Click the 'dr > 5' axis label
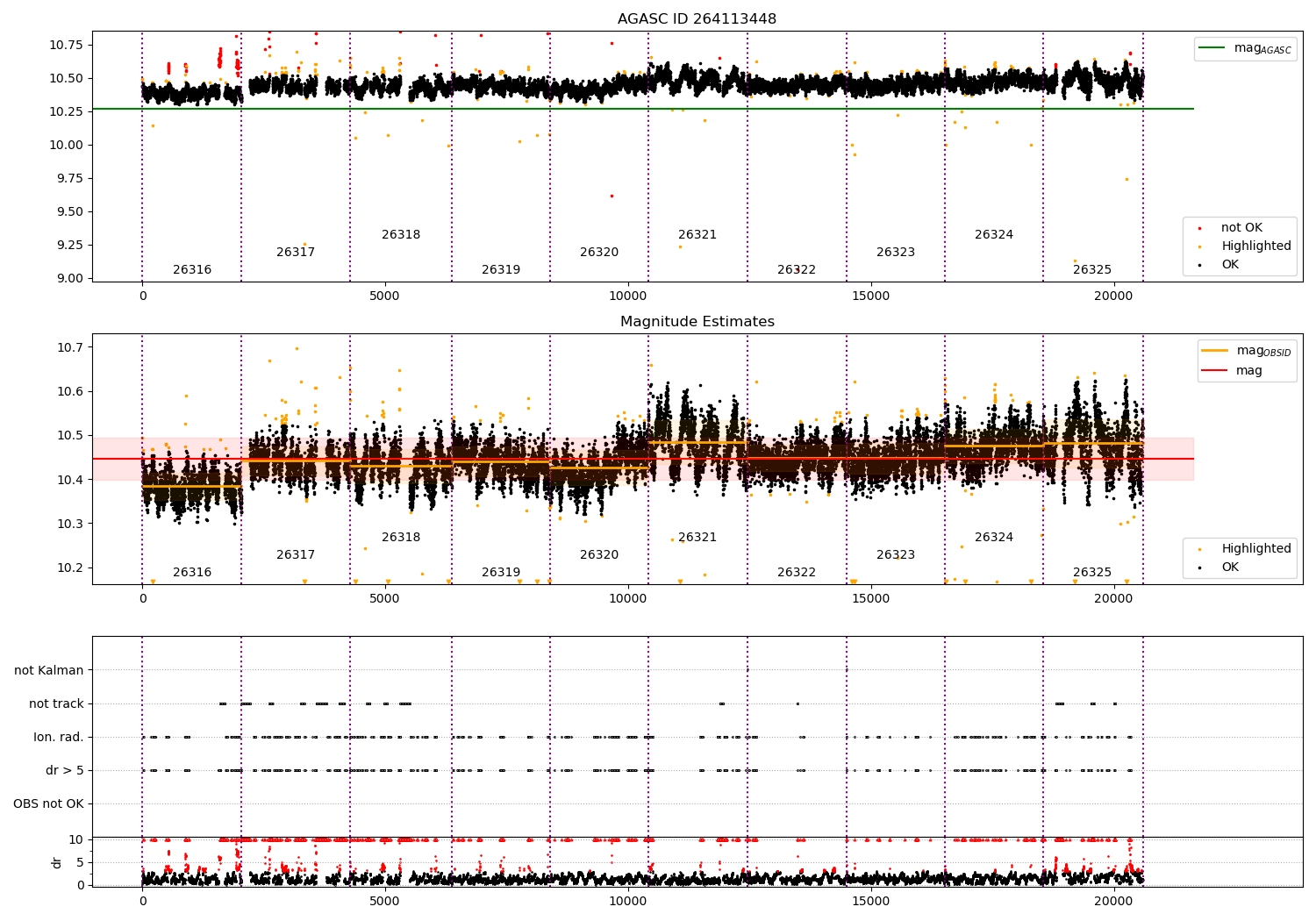 click(65, 770)
